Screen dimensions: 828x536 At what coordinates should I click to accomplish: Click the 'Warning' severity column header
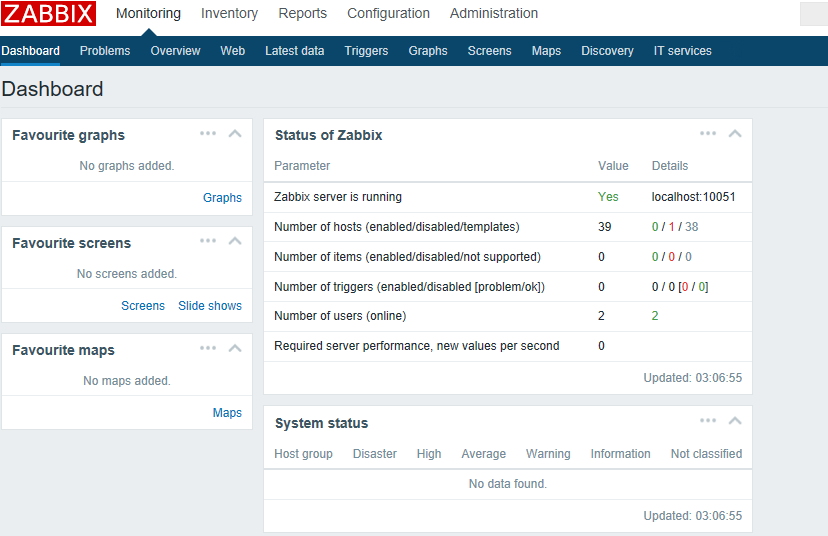tap(548, 454)
